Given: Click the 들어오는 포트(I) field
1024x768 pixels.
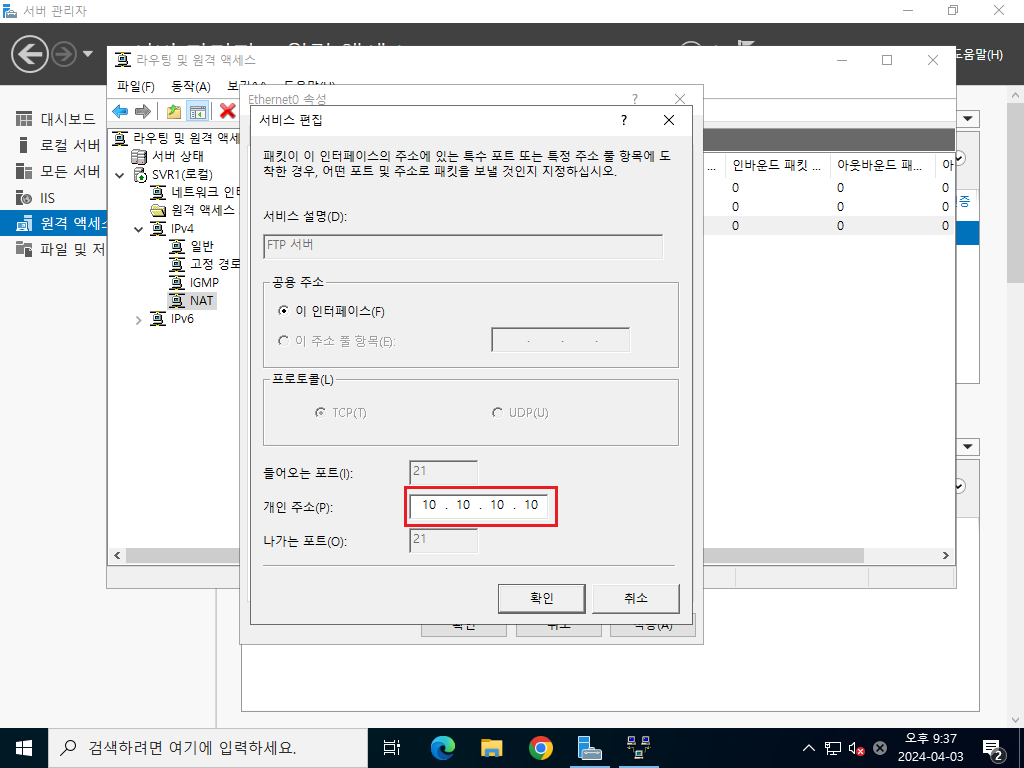Looking at the screenshot, I should click(443, 472).
